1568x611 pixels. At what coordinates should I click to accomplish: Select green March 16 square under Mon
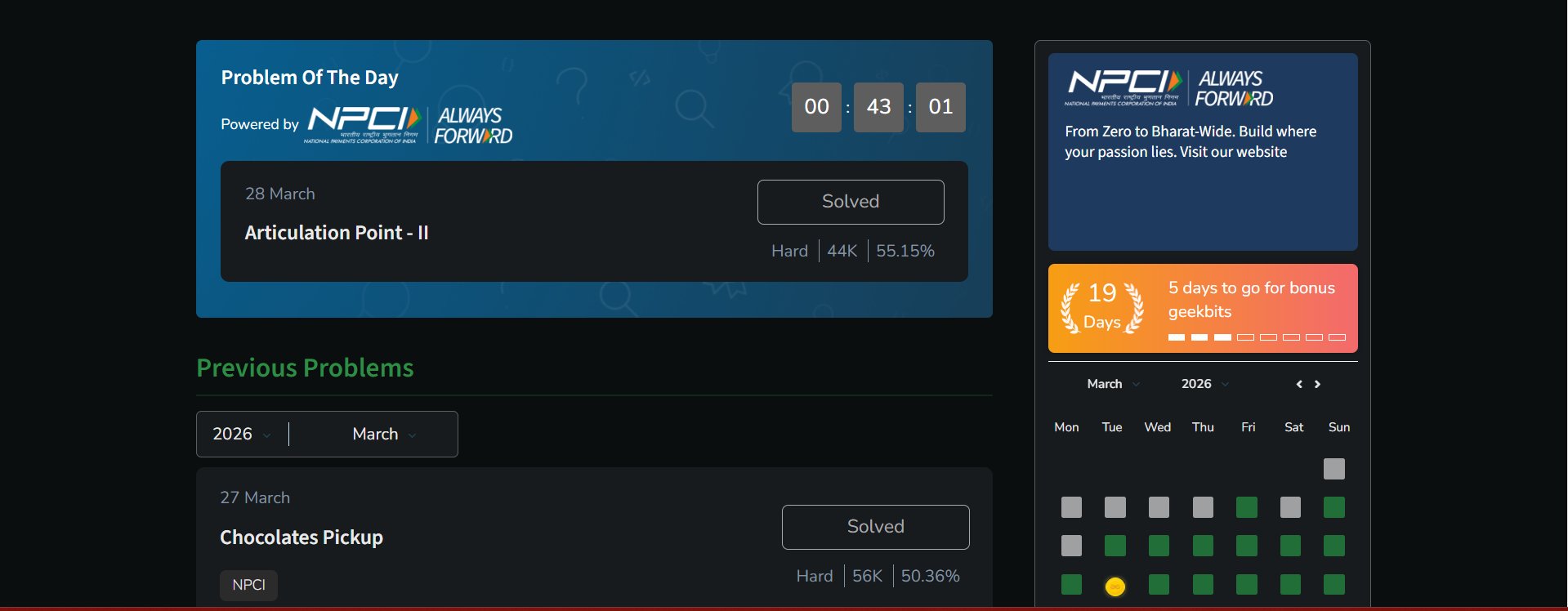[x=1071, y=584]
